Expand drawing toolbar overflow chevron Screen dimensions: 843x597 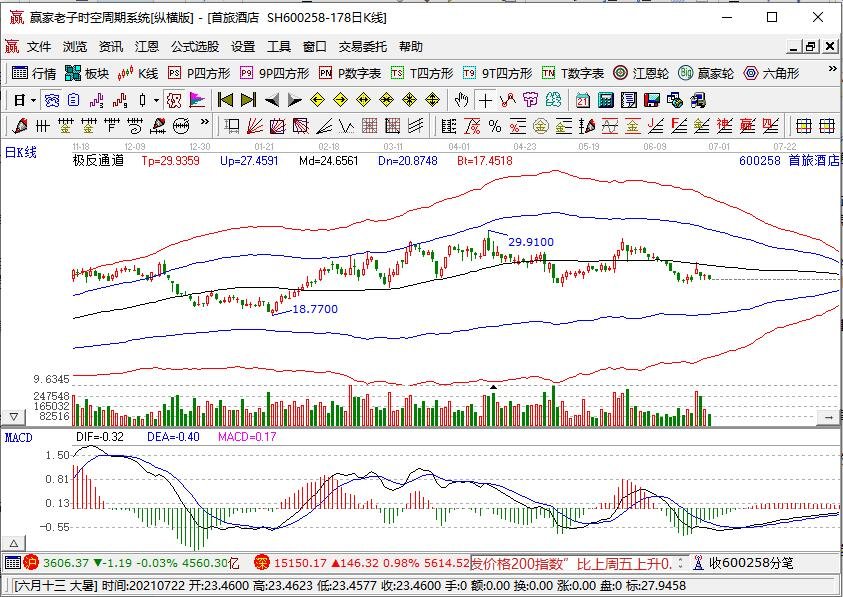click(x=204, y=123)
